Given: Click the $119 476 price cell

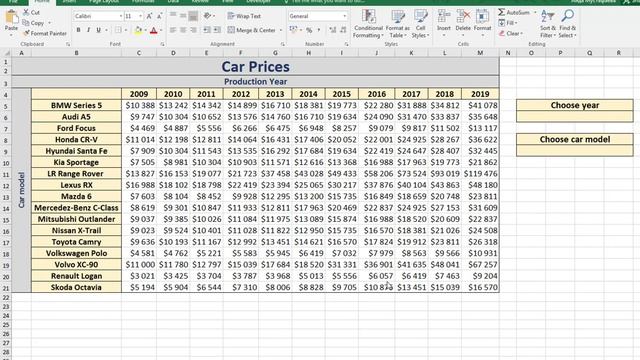Looking at the screenshot, I should pos(480,174).
